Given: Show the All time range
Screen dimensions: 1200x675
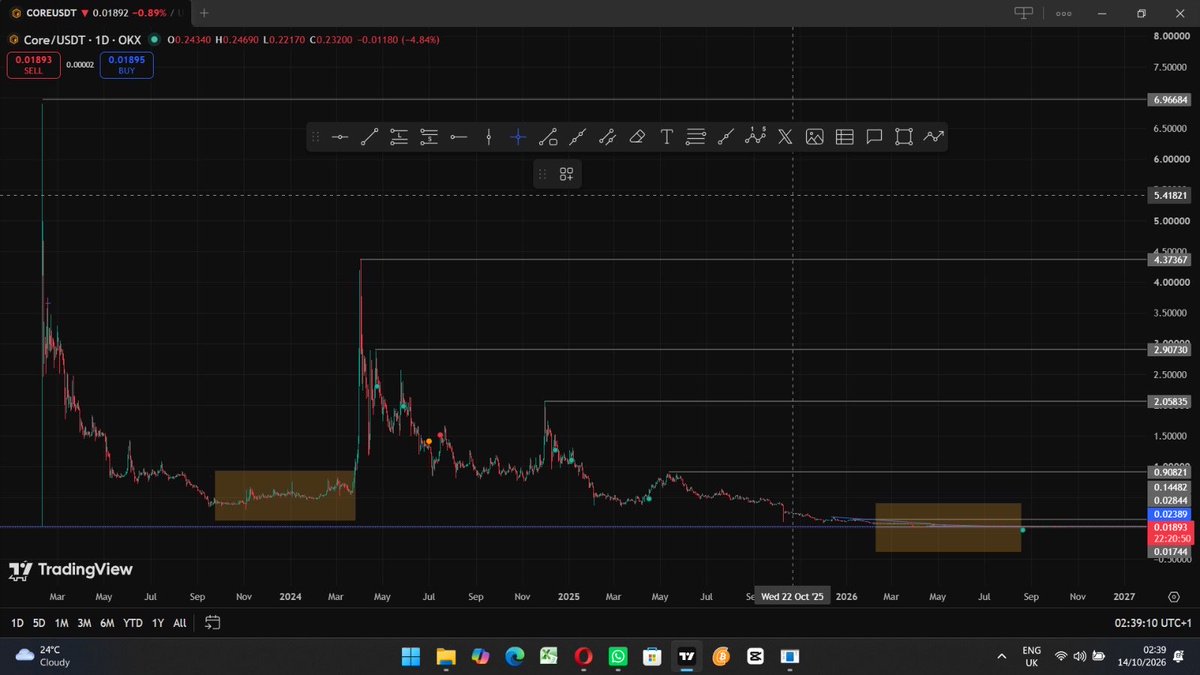Looking at the screenshot, I should coord(180,623).
